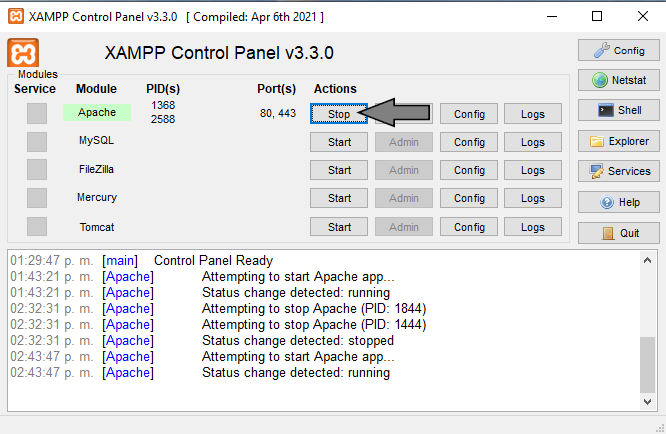Open the right-side Config button with the wrench icon
Viewport: 666px width, 434px height.
[x=618, y=51]
